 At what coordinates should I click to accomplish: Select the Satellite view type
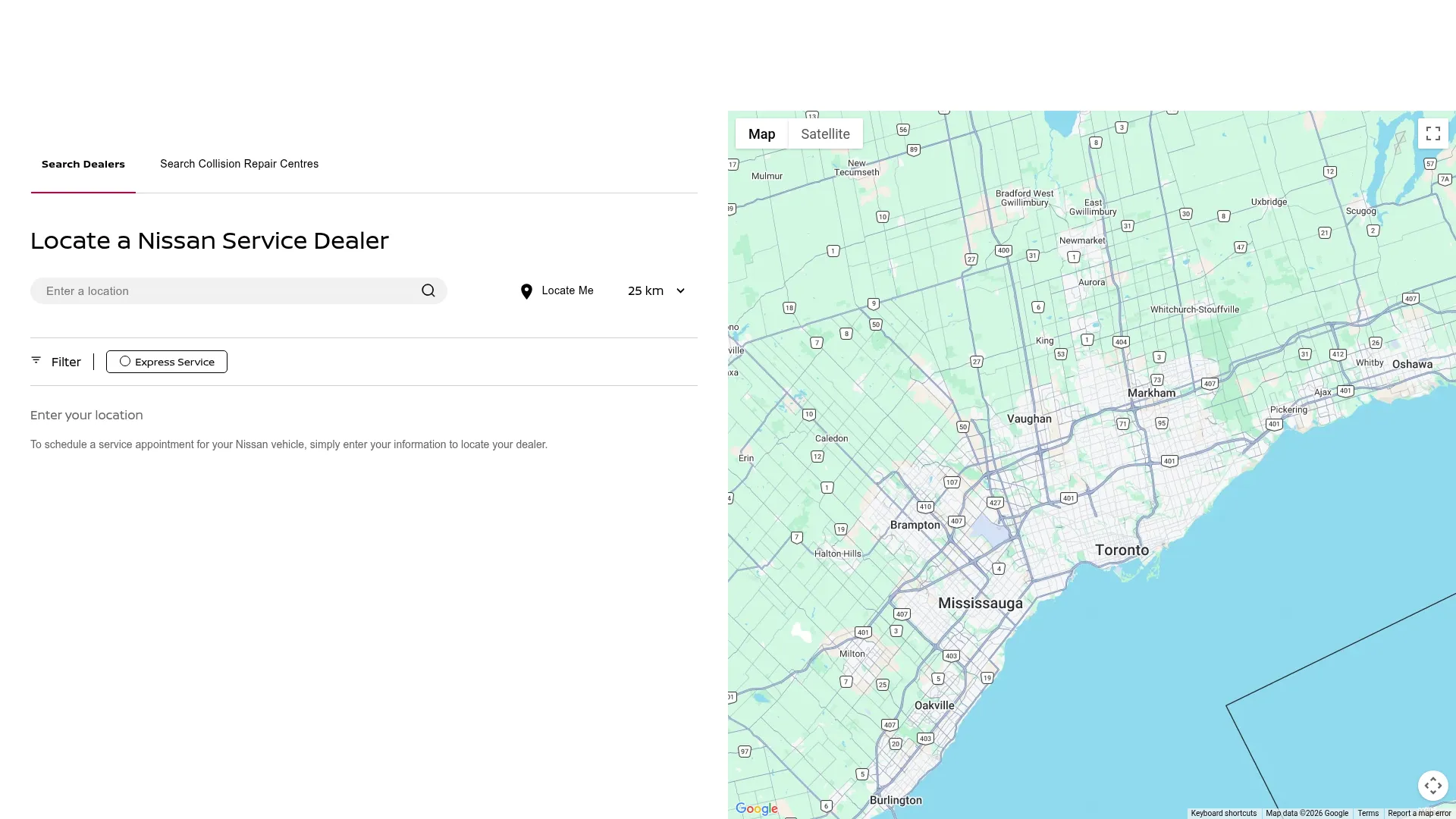click(825, 133)
